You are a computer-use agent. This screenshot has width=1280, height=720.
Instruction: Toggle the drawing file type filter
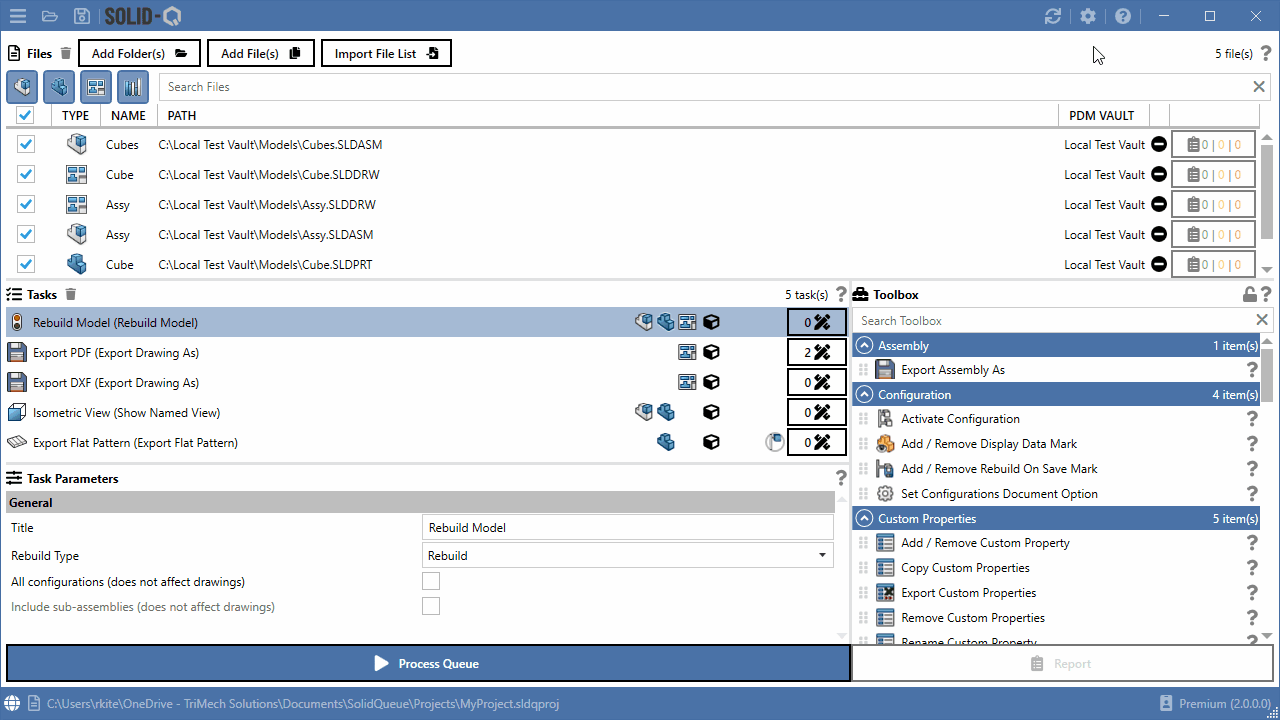pyautogui.click(x=96, y=87)
